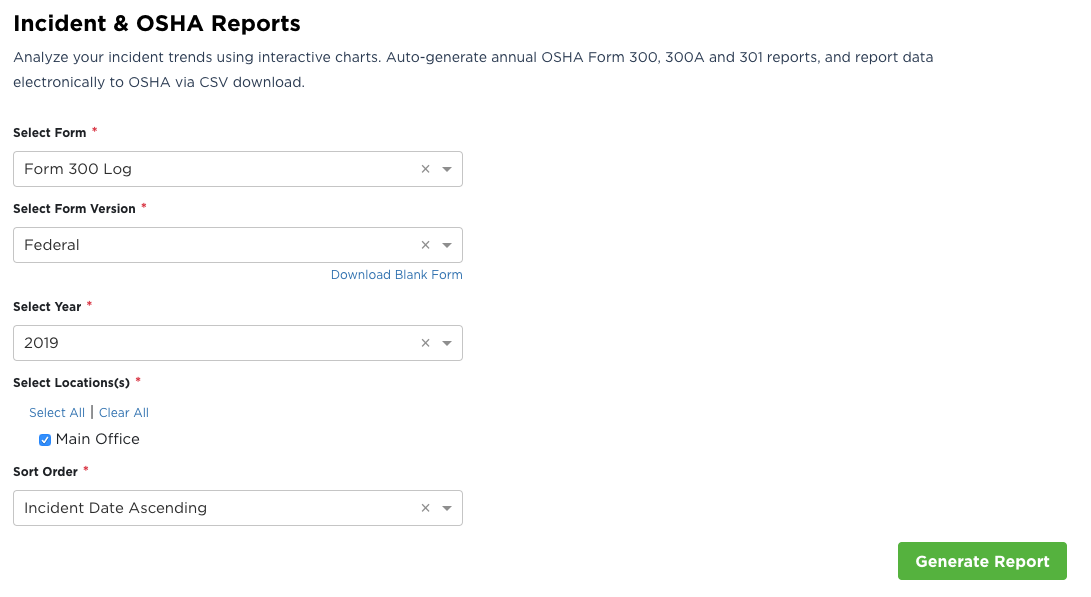
Task: Open the Select Form dropdown arrow
Action: [x=447, y=169]
